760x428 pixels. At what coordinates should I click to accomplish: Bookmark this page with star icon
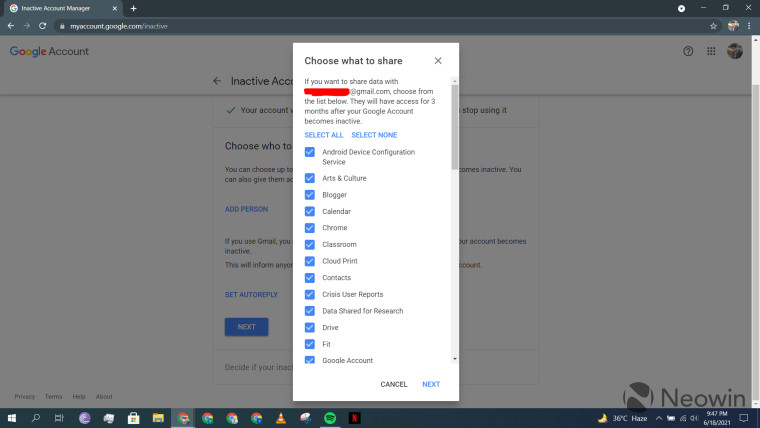(x=713, y=26)
